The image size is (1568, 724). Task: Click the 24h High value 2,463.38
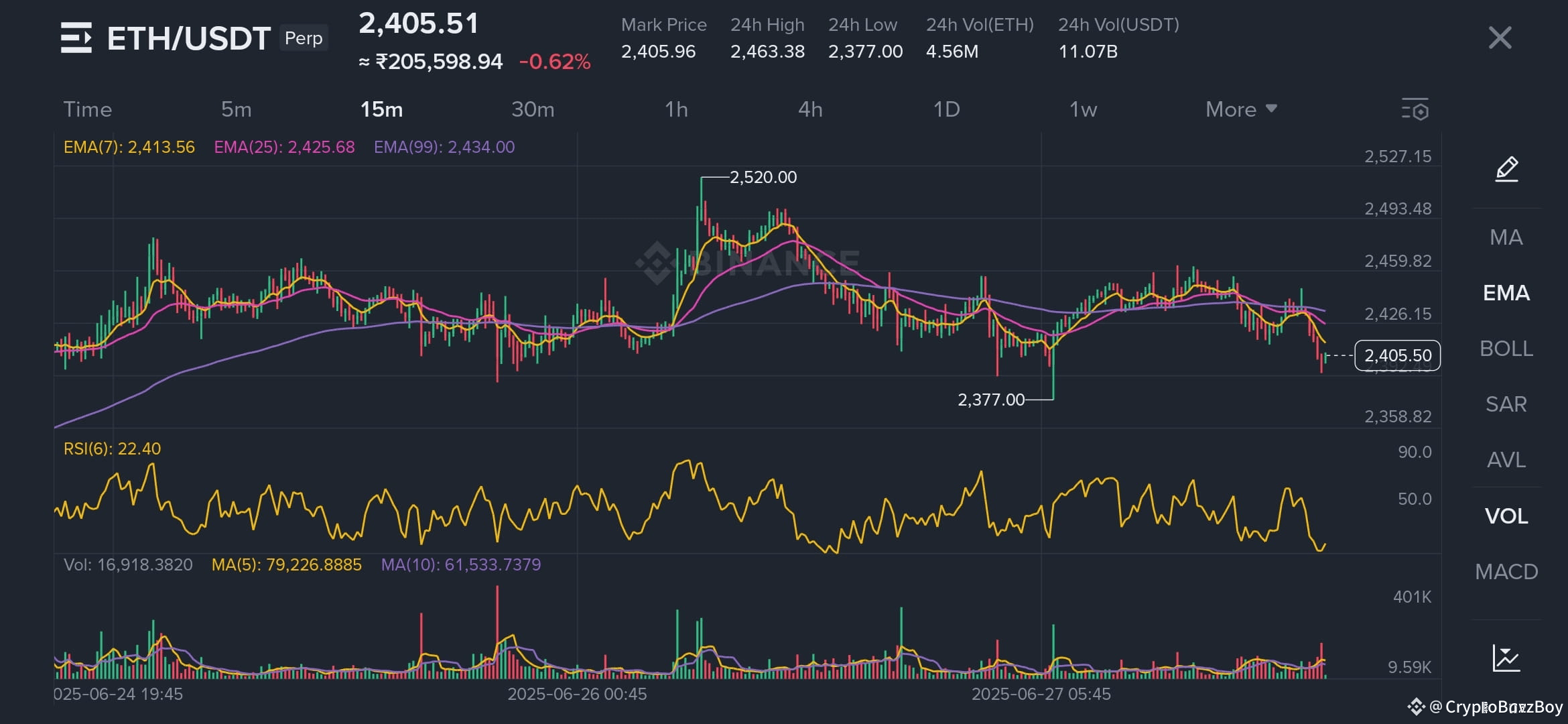tap(767, 52)
